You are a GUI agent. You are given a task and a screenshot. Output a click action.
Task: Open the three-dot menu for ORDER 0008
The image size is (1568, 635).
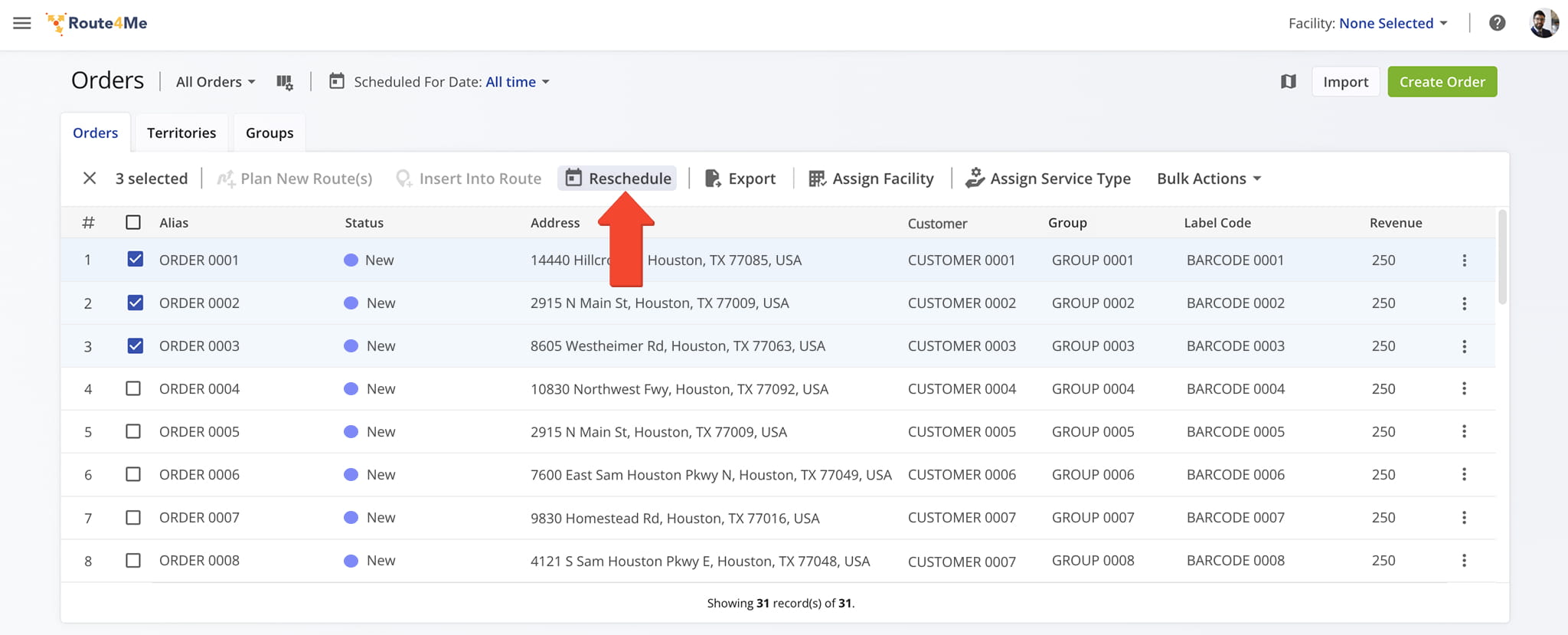point(1464,561)
